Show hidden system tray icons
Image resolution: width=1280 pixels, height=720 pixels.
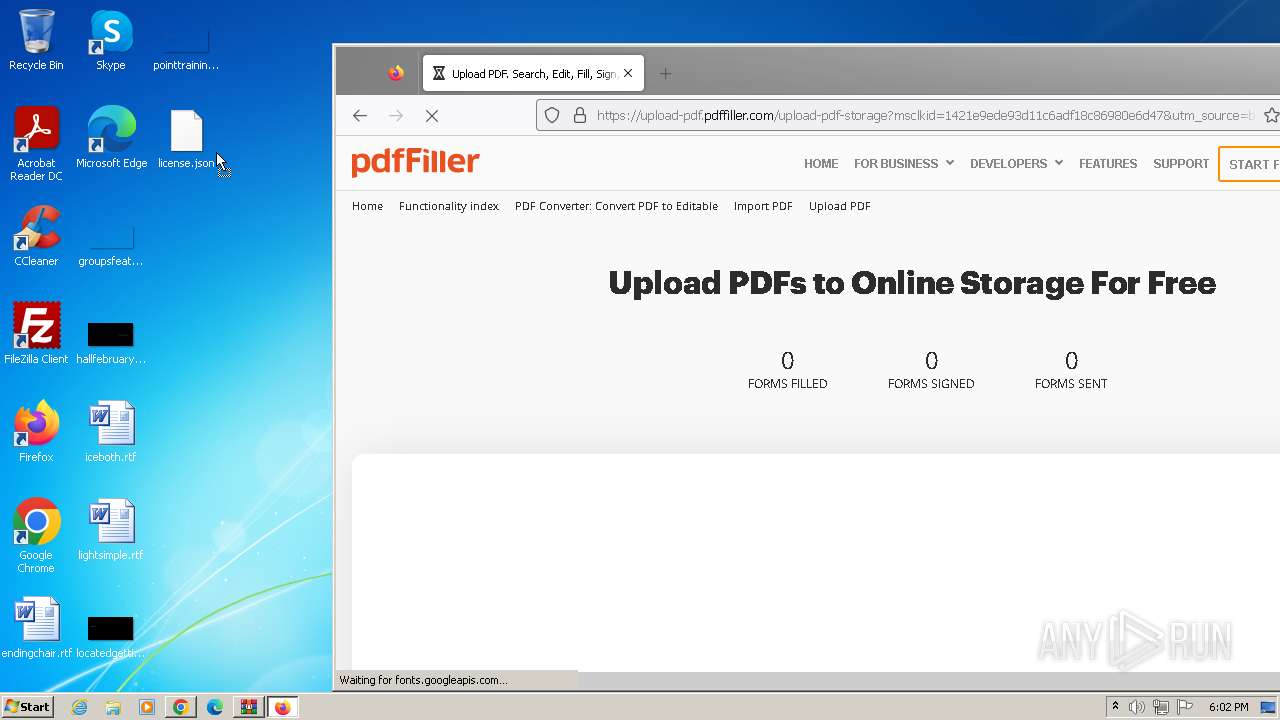[1115, 707]
